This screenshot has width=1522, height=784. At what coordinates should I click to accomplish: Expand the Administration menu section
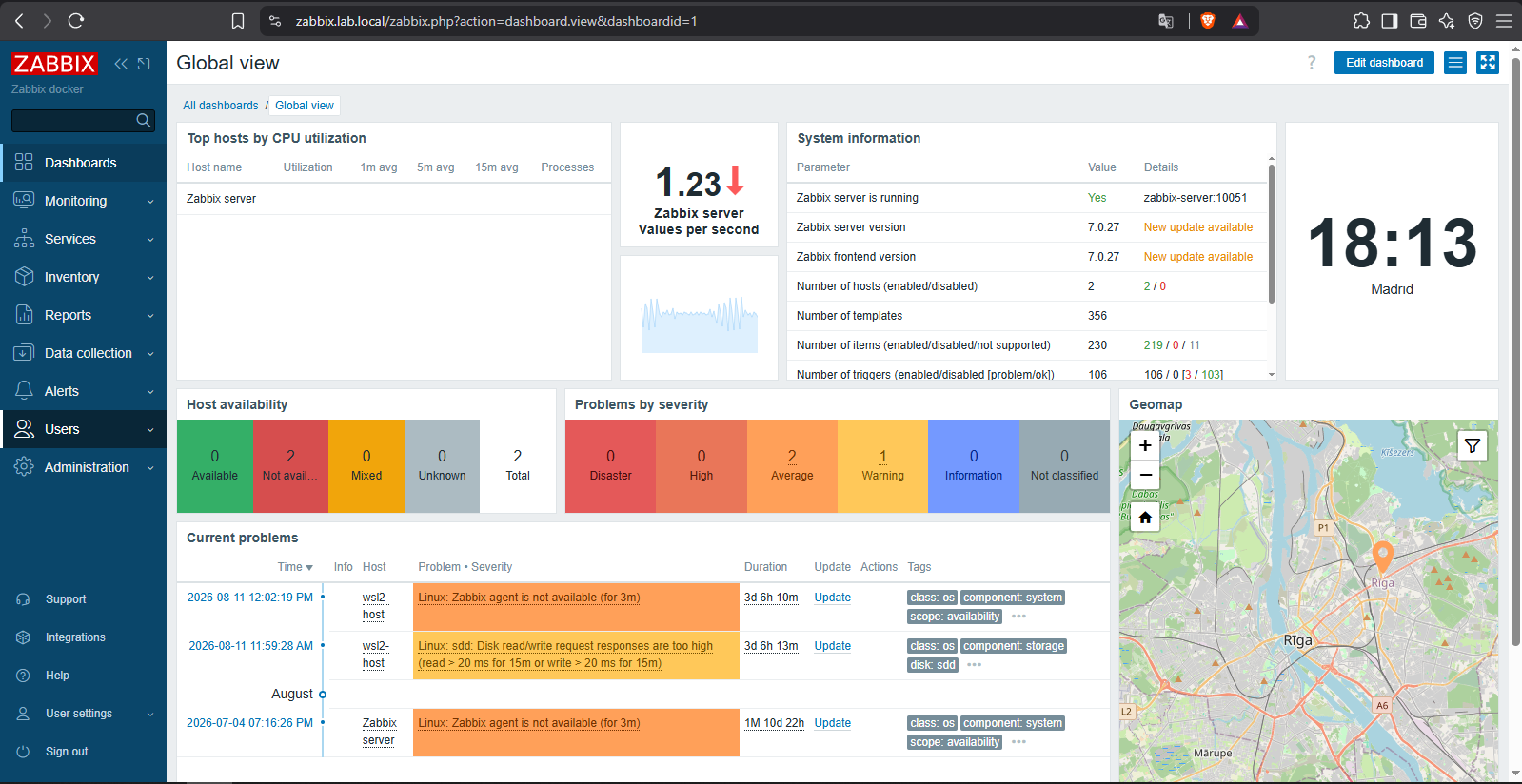[83, 467]
